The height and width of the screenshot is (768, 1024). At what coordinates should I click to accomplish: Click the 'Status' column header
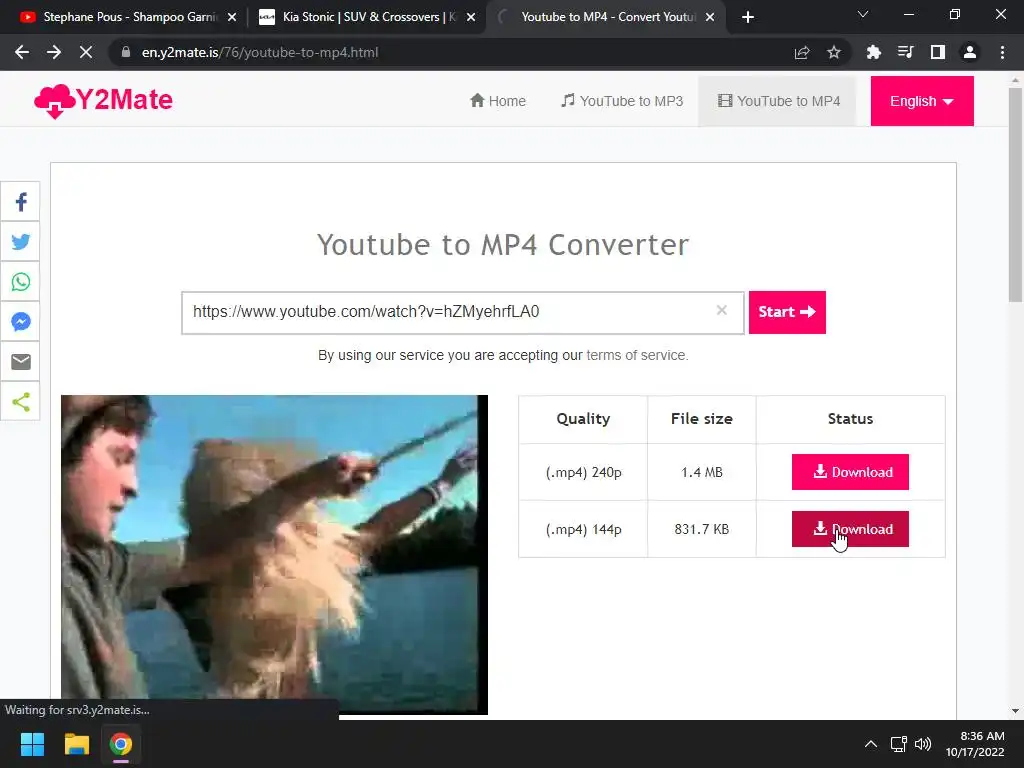point(850,419)
